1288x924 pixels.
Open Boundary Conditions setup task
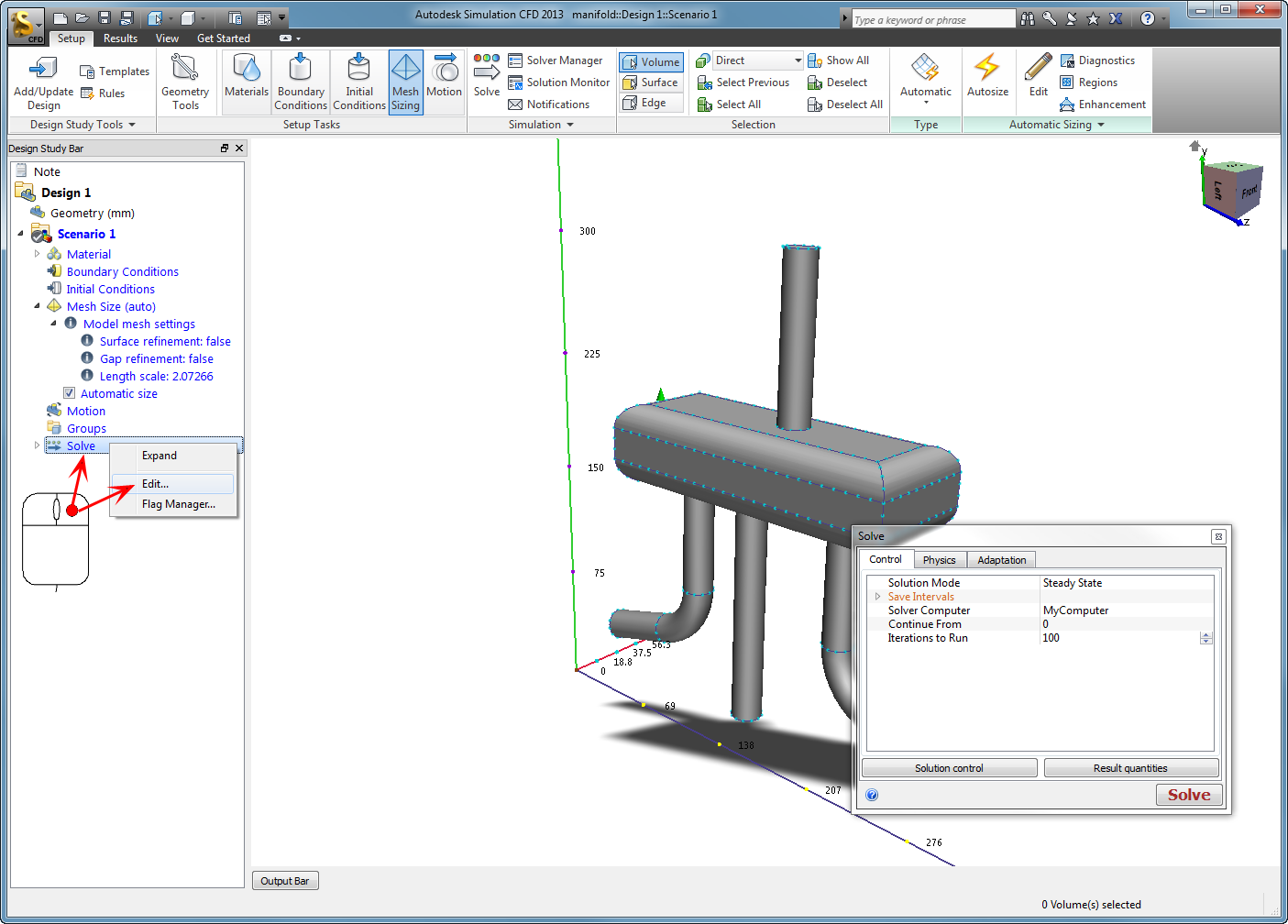pyautogui.click(x=301, y=82)
